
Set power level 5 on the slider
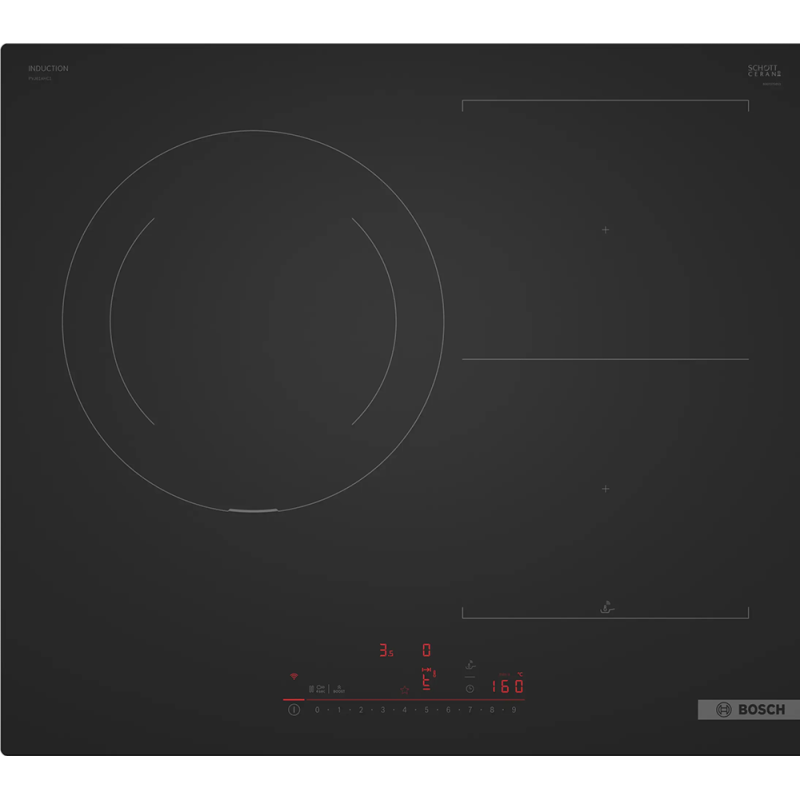(427, 710)
